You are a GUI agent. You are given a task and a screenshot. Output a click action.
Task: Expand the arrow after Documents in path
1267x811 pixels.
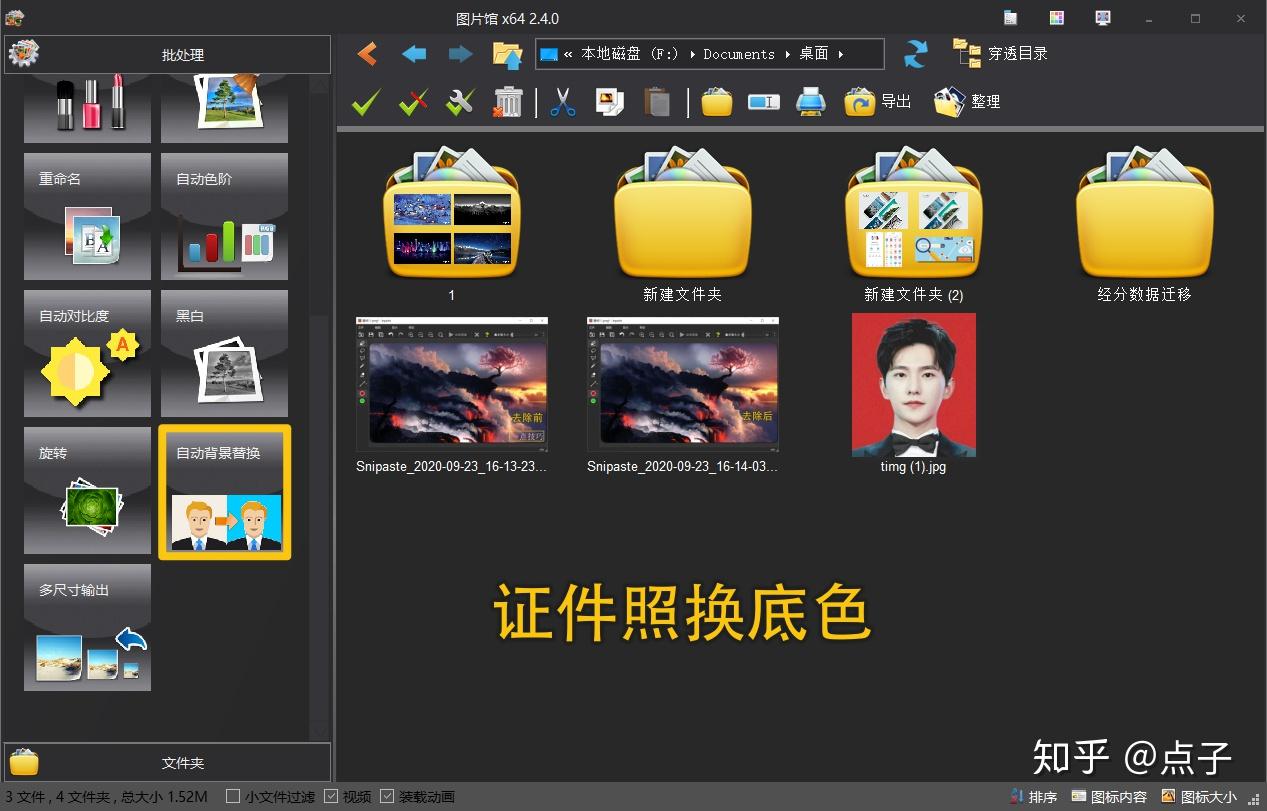tap(787, 54)
